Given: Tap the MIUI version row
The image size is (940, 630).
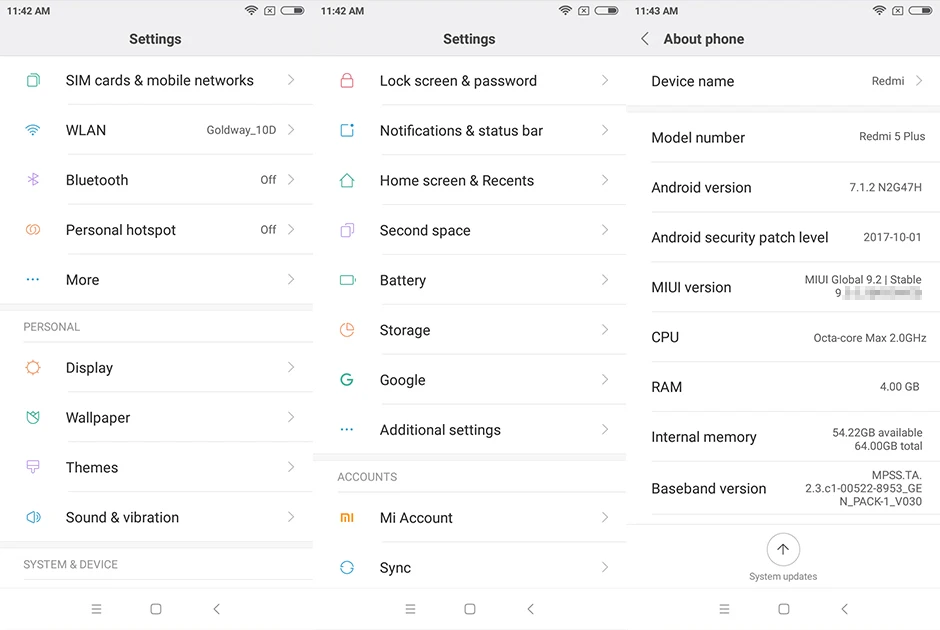Looking at the screenshot, I should [x=783, y=287].
